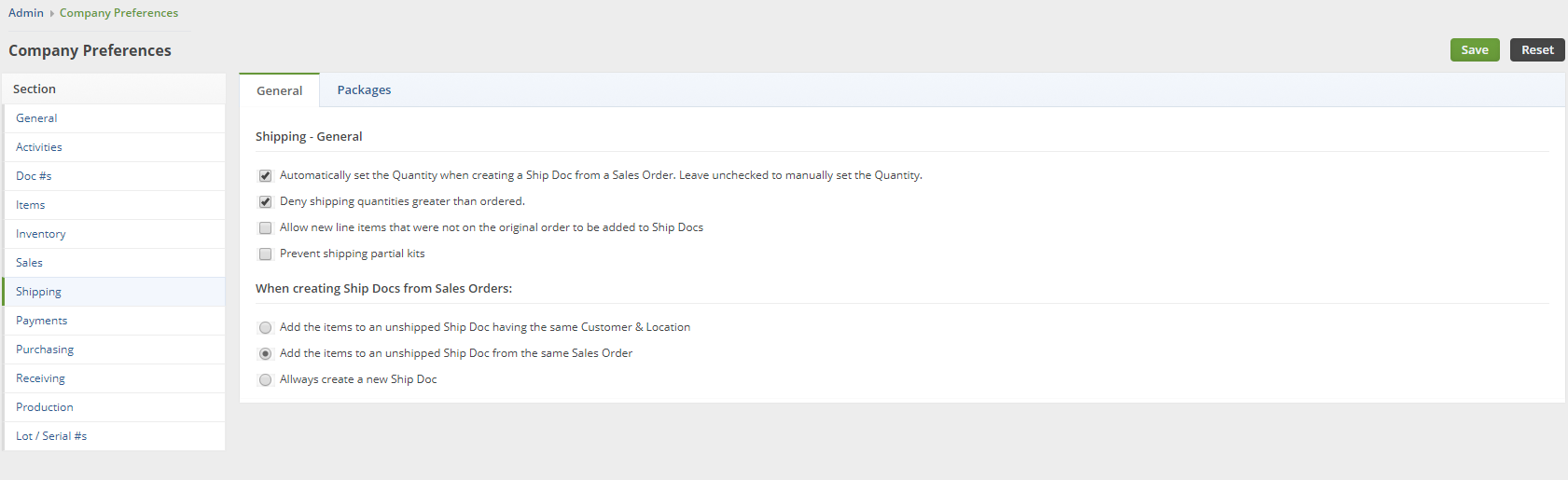The height and width of the screenshot is (480, 1568).
Task: Select Lot / Serial #s section
Action: point(51,436)
